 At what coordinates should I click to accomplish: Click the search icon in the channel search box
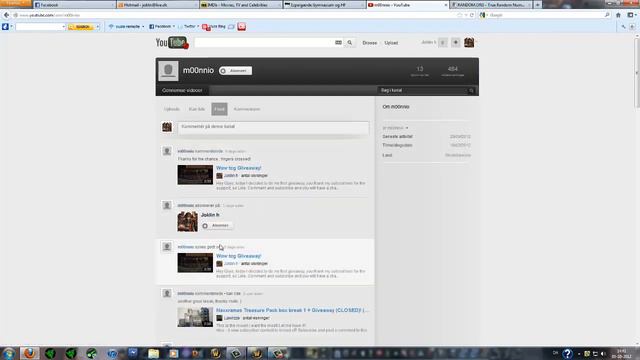pyautogui.click(x=471, y=91)
